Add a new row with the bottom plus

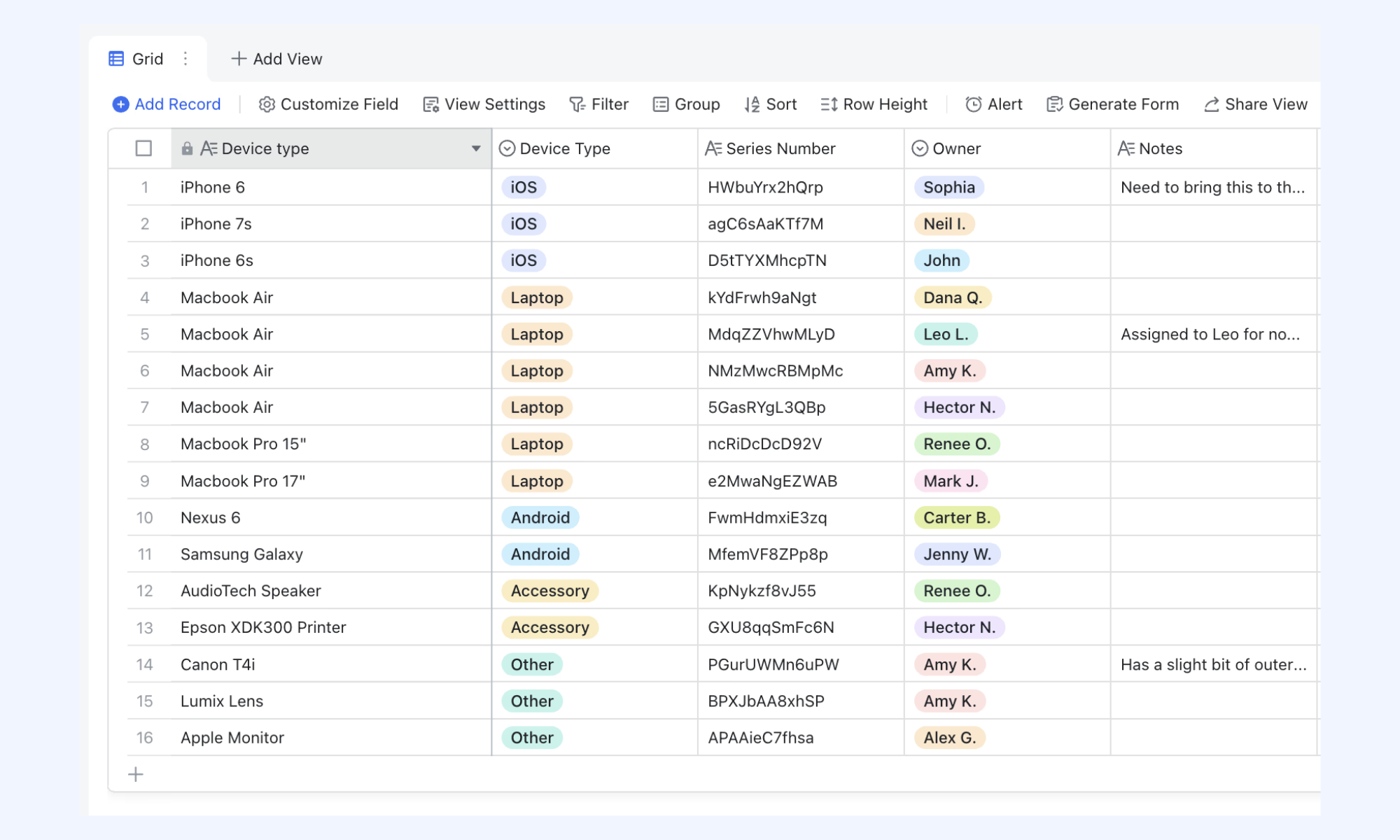(136, 774)
